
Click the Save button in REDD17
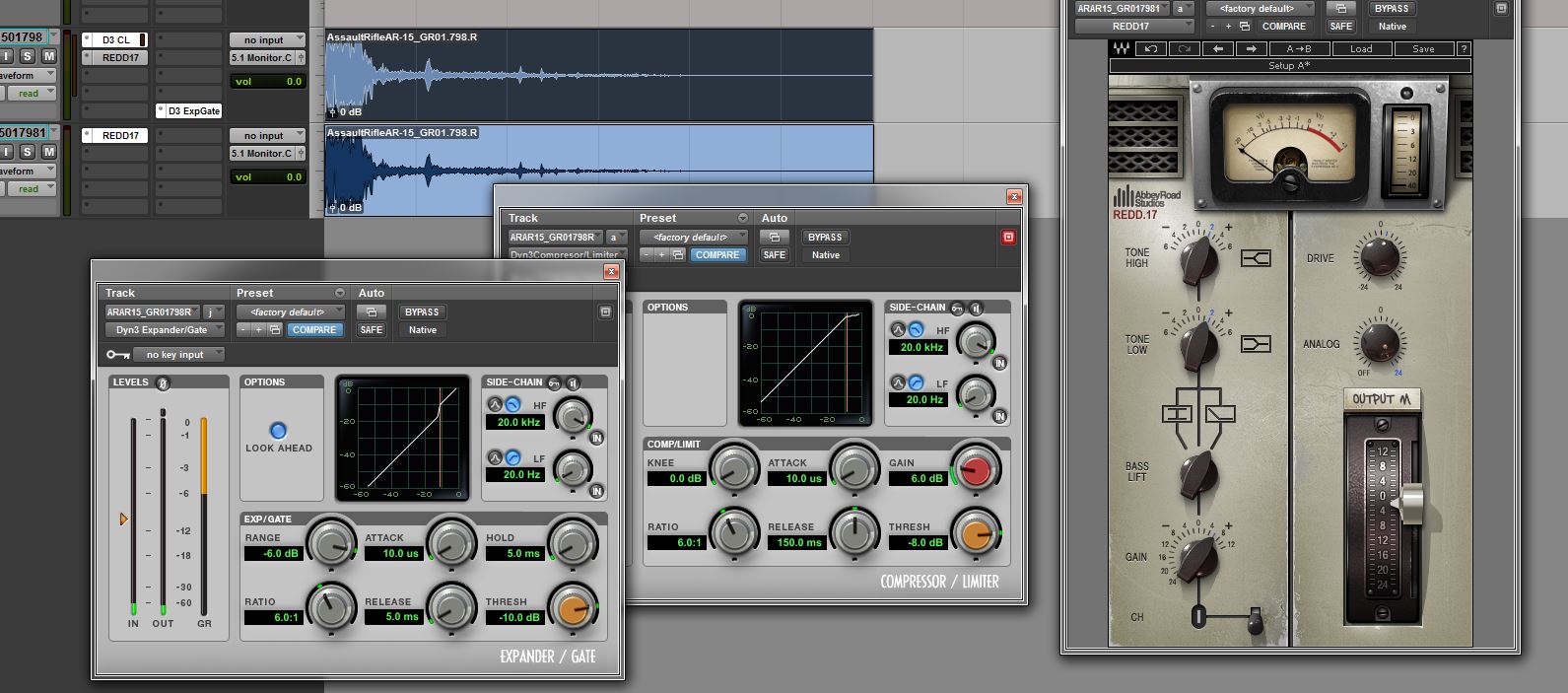coord(1423,49)
